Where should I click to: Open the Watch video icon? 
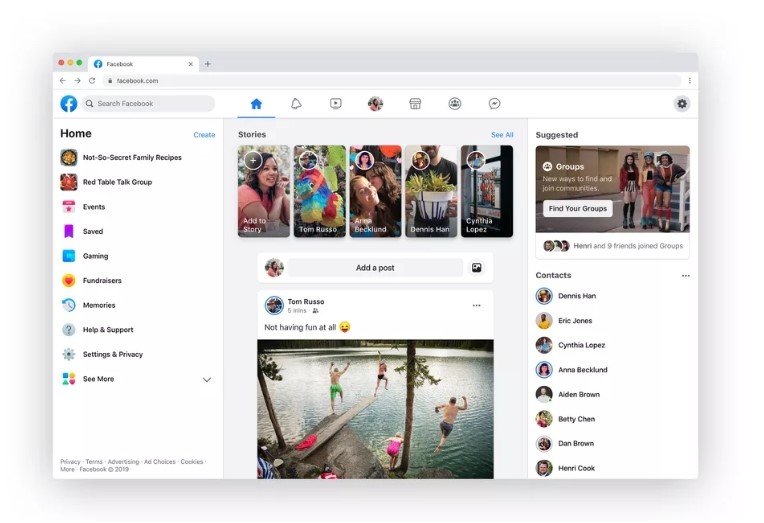(336, 103)
